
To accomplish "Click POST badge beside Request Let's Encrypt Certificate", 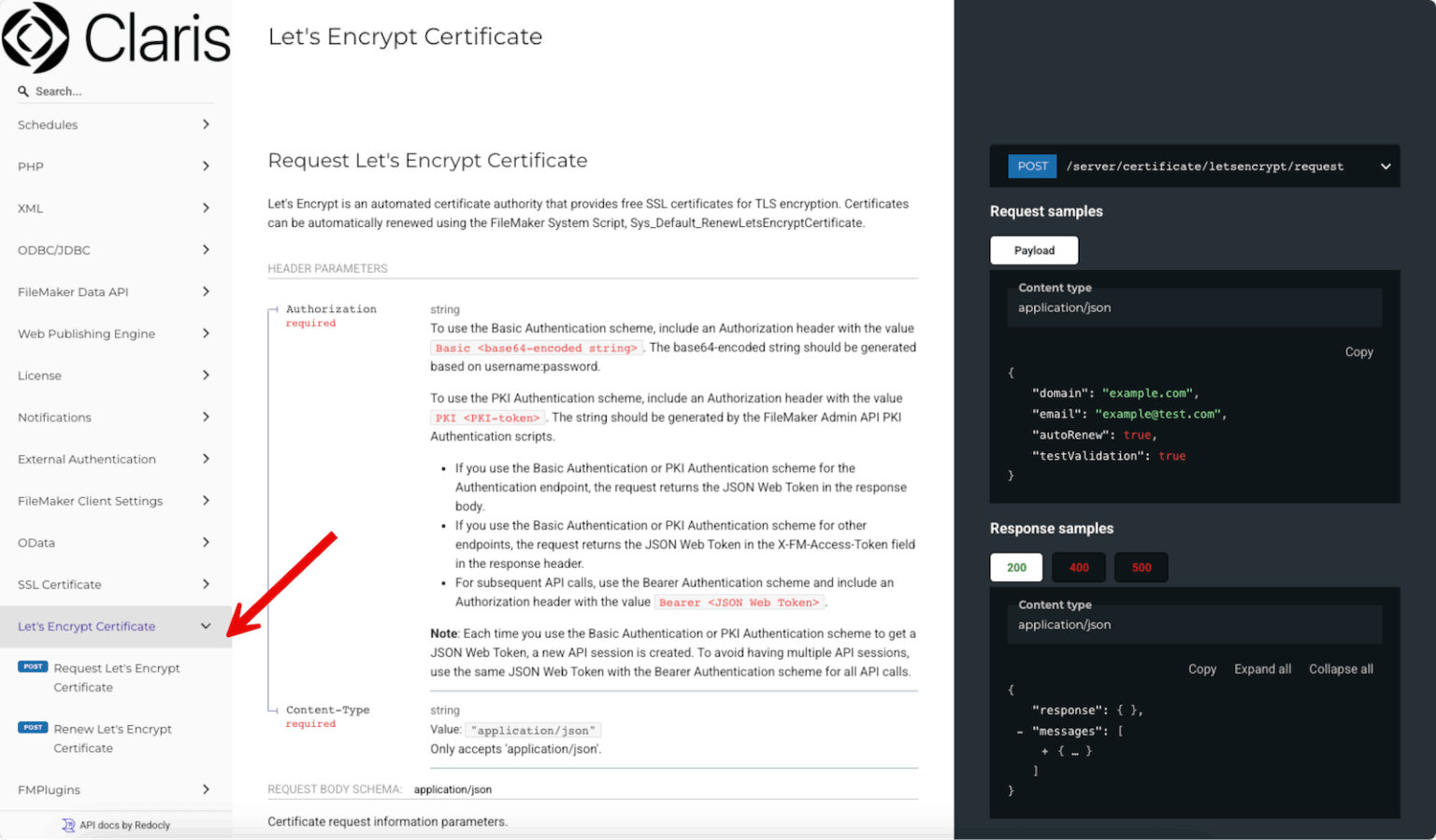I will (33, 667).
